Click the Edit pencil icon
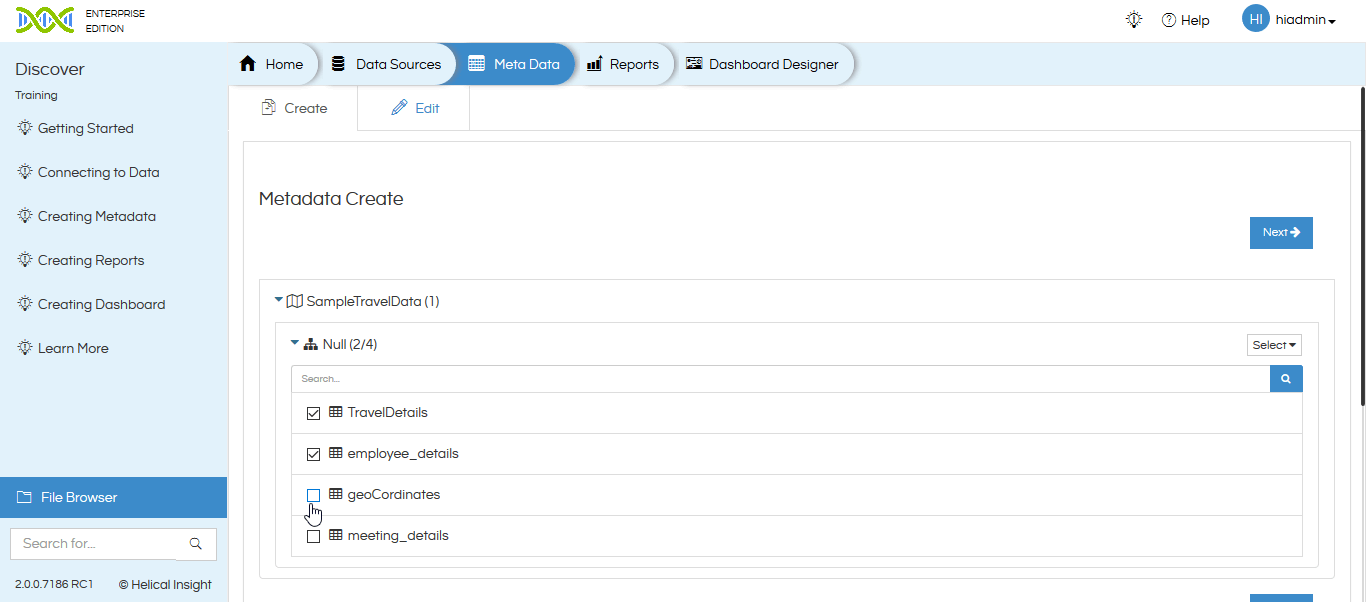This screenshot has height=602, width=1366. 399,108
